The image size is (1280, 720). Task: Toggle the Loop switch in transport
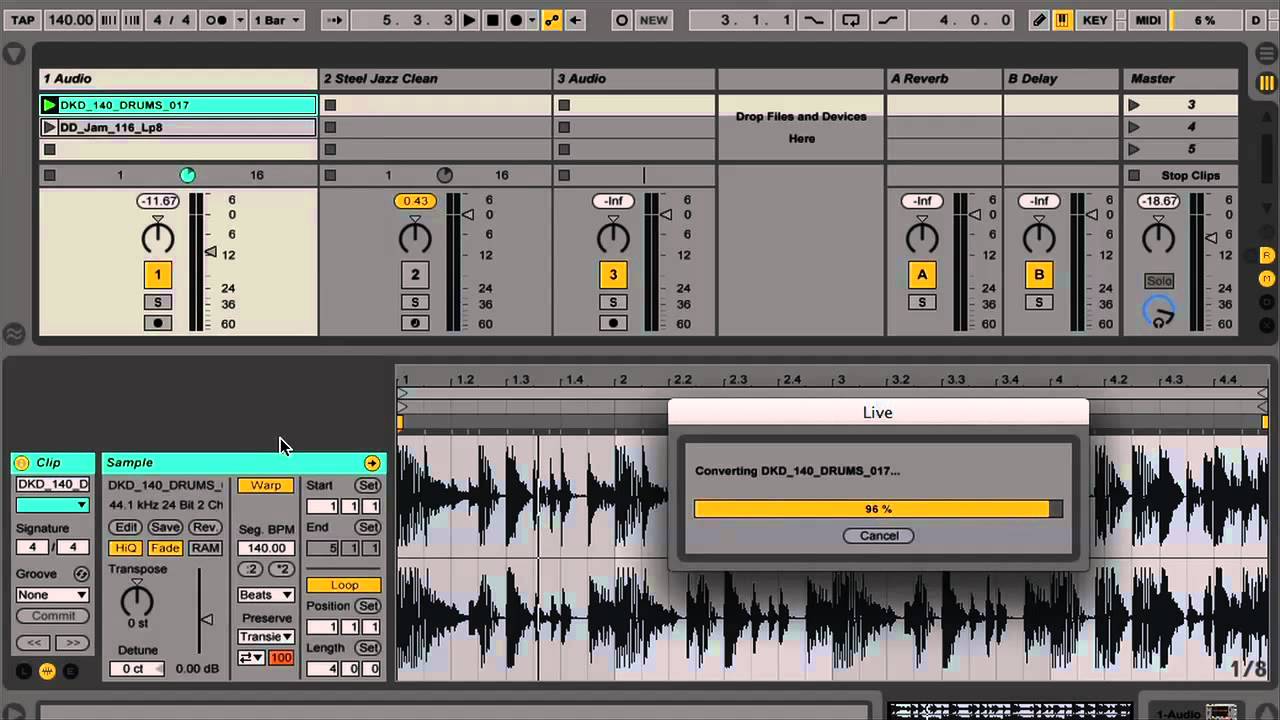pyautogui.click(x=850, y=20)
